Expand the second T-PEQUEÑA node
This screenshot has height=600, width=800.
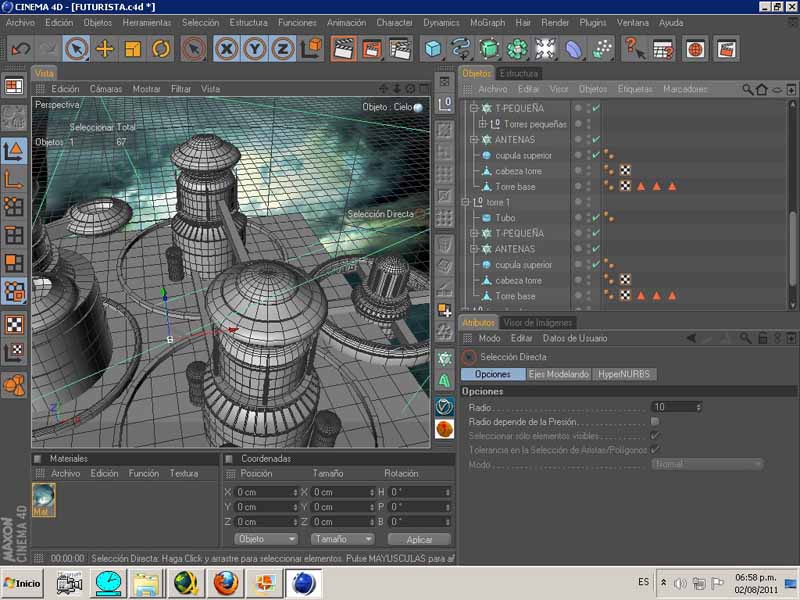click(473, 234)
